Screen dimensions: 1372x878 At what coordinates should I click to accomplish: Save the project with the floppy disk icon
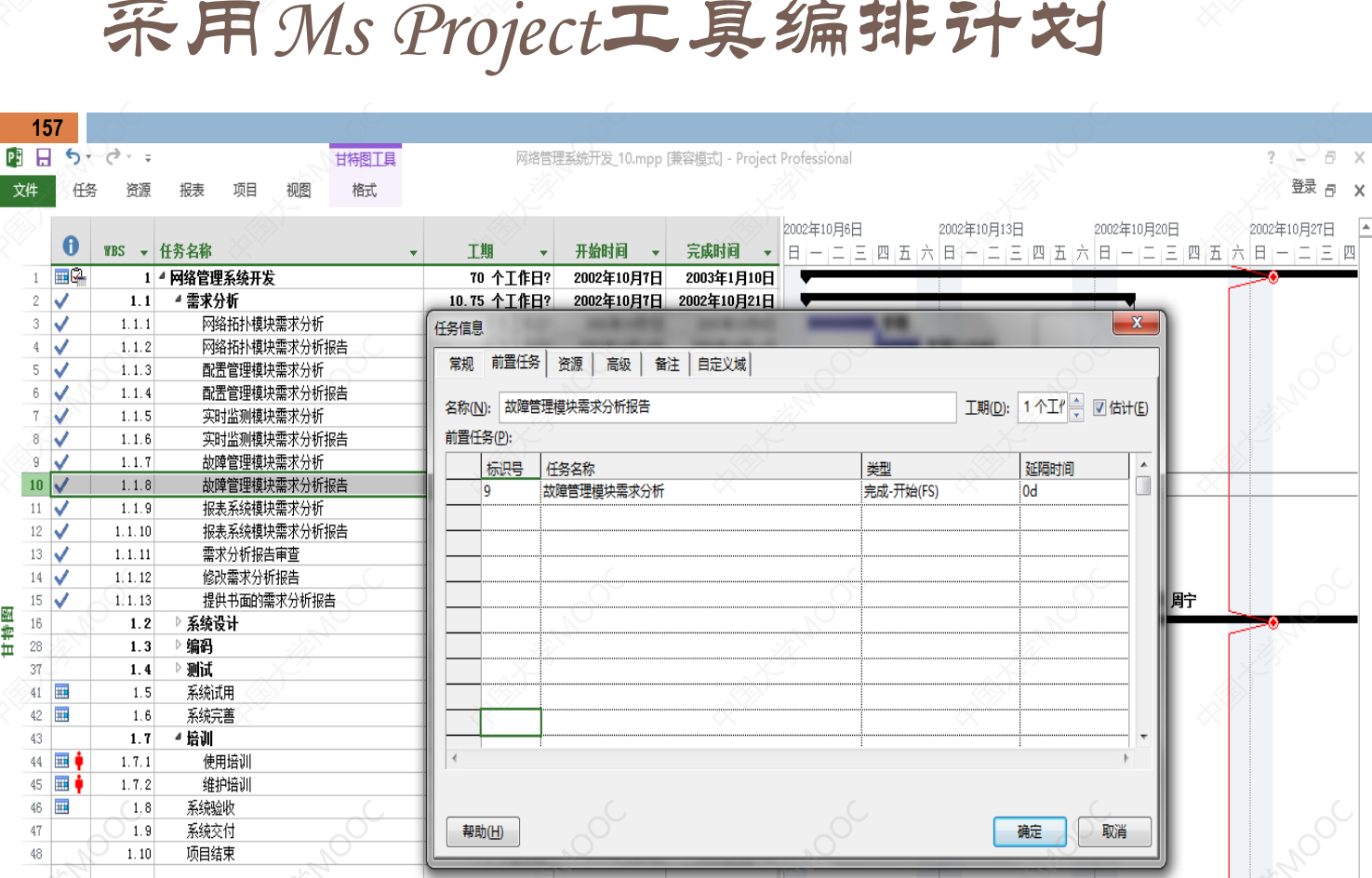click(44, 157)
